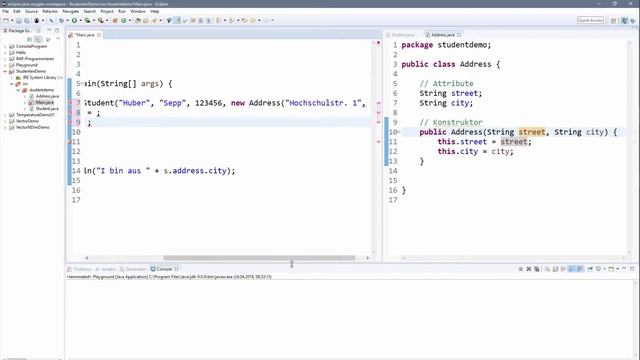Click Maximize icon of Package Explorer view
The width and height of the screenshot is (640, 360).
coord(57,31)
